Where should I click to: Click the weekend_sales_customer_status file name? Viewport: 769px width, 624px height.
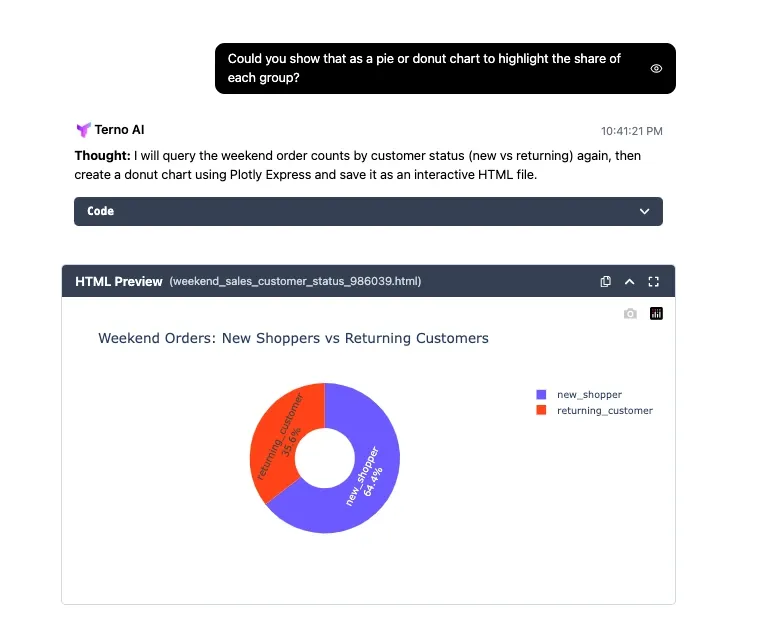click(x=295, y=282)
